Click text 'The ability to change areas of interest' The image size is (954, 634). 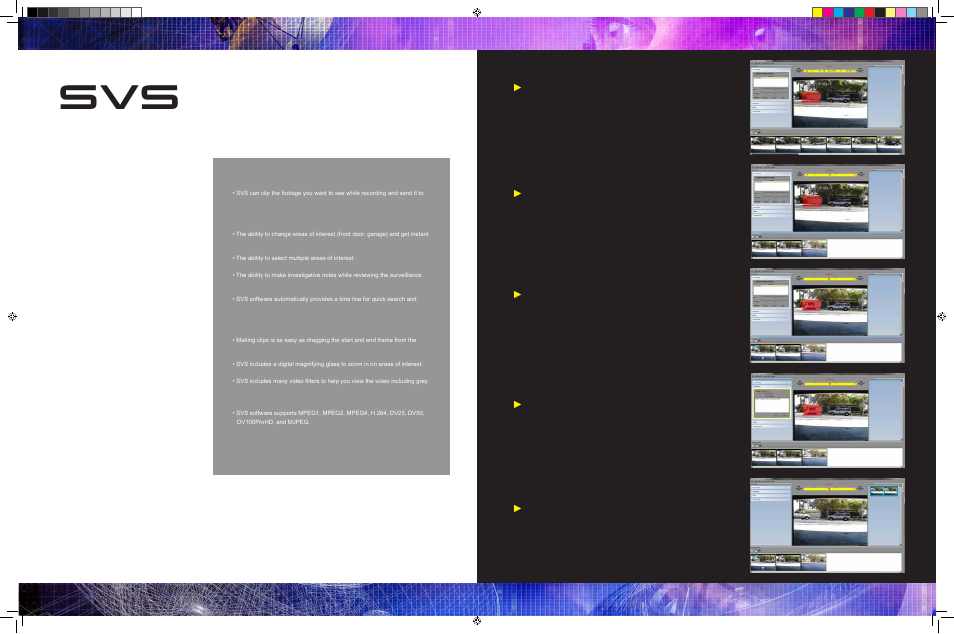(285, 234)
